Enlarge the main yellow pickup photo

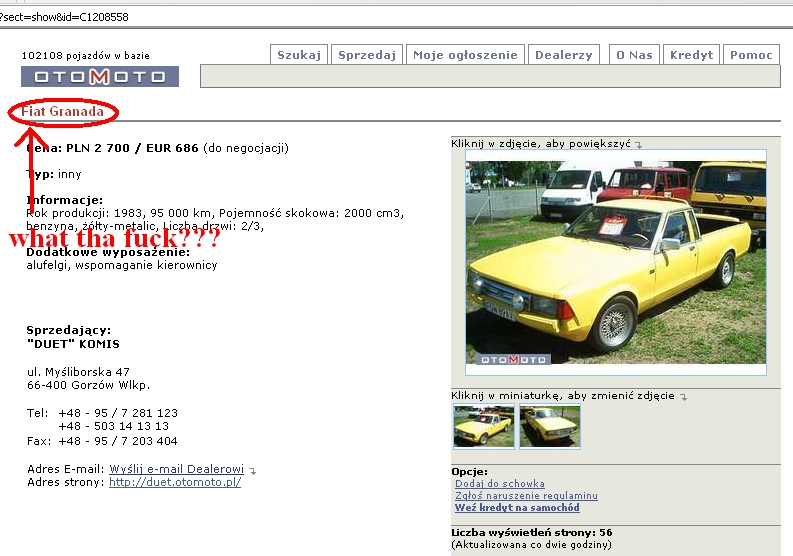[x=615, y=263]
